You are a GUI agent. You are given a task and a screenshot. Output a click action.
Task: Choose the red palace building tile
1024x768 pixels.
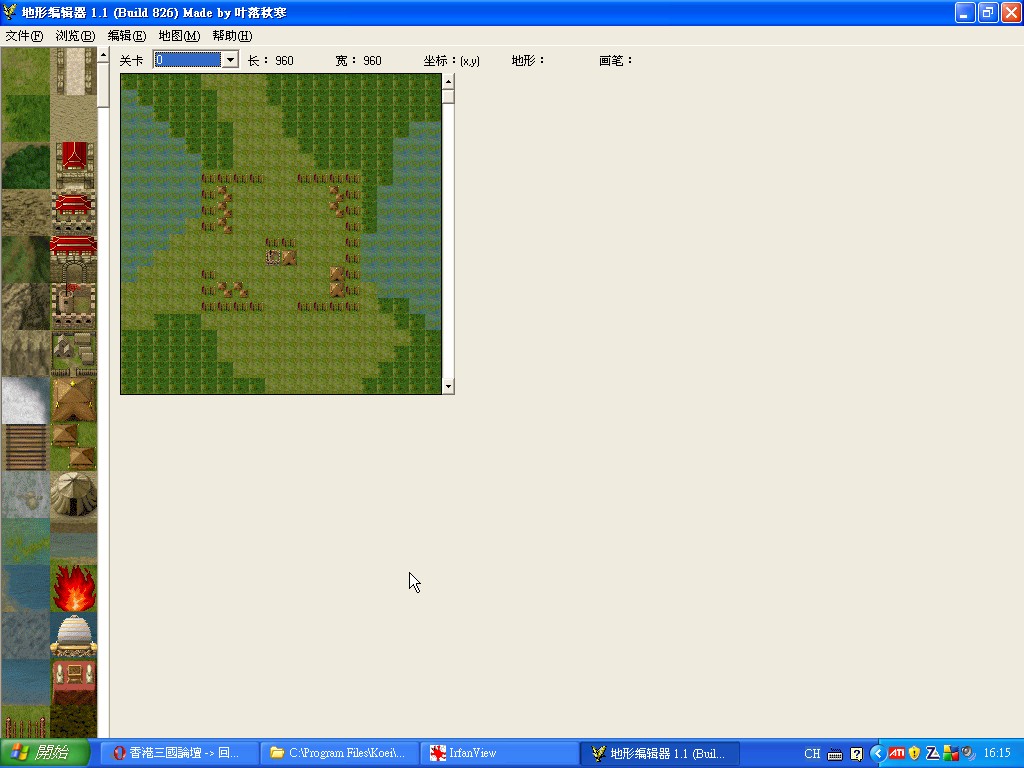tap(73, 165)
